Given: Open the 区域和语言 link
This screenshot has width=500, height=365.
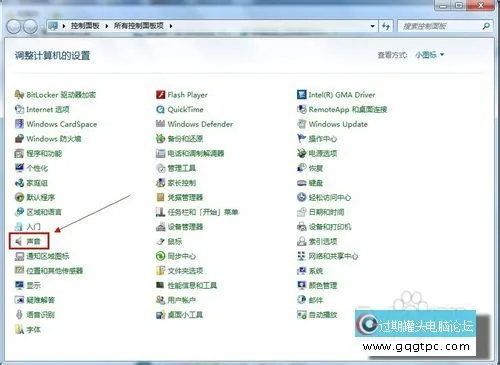Looking at the screenshot, I should pos(44,212).
